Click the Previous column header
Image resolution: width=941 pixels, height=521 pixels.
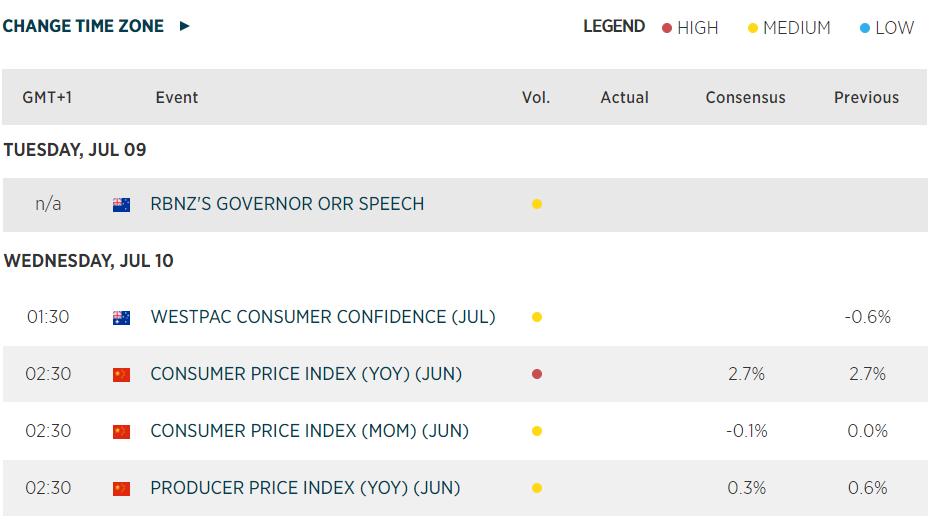click(866, 98)
